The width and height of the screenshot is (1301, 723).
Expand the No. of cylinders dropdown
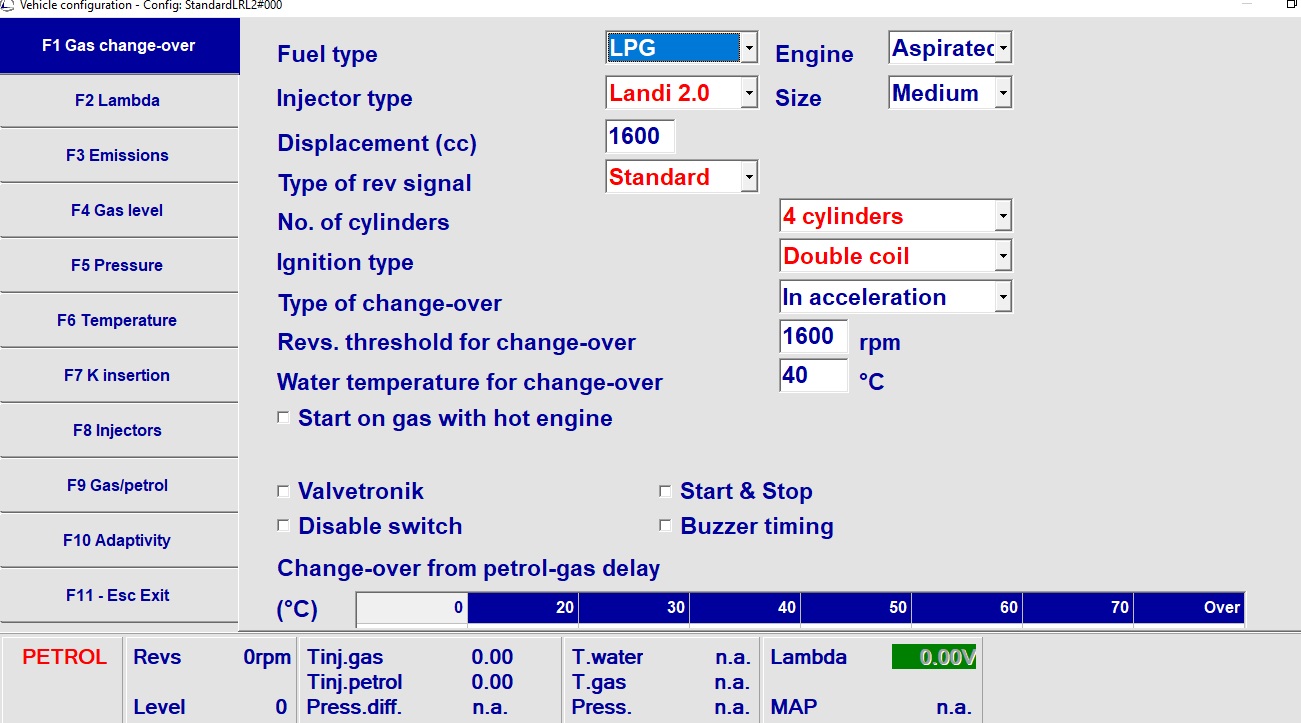1003,217
